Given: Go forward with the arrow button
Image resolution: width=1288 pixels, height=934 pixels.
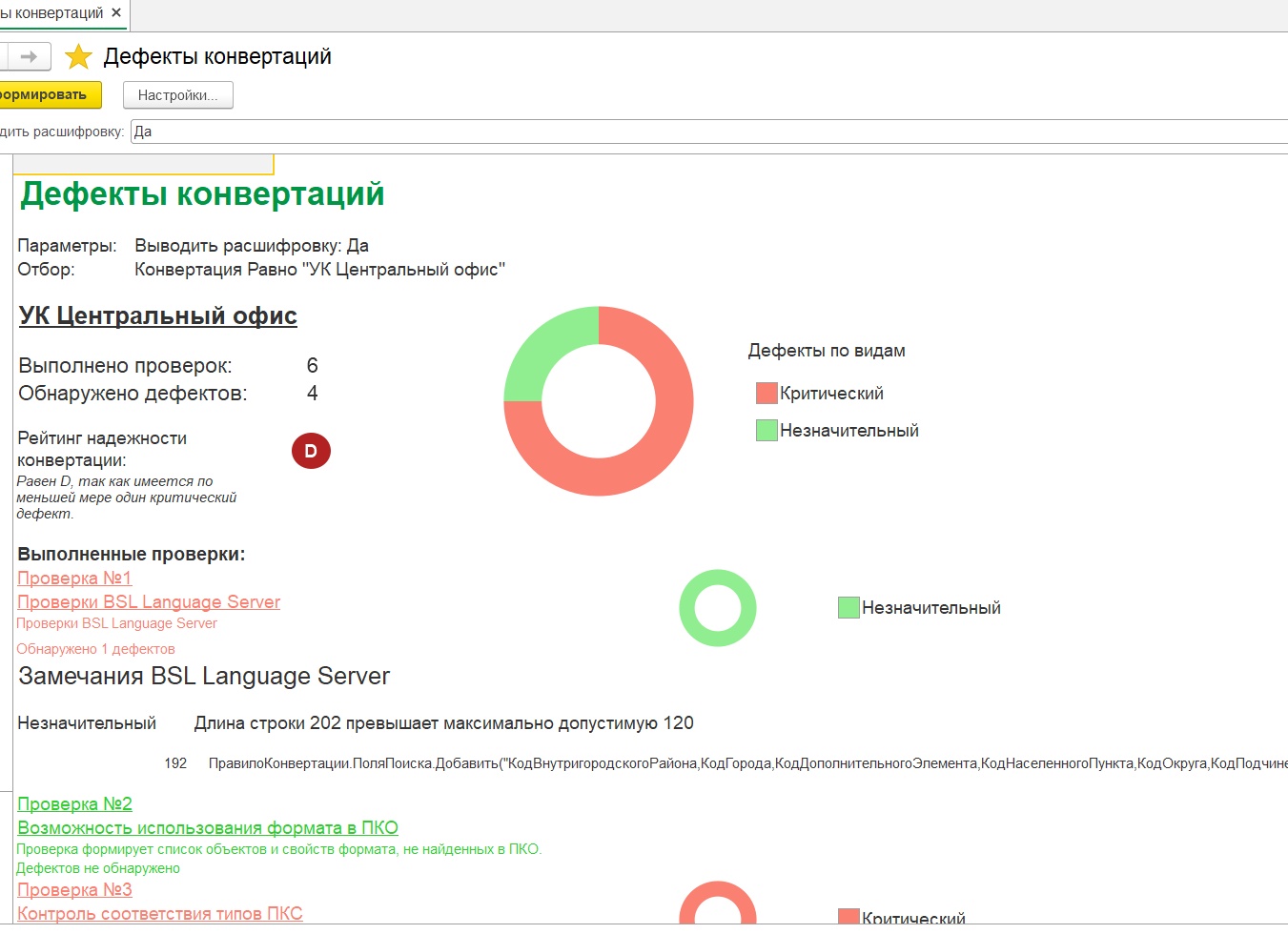Looking at the screenshot, I should [x=29, y=57].
